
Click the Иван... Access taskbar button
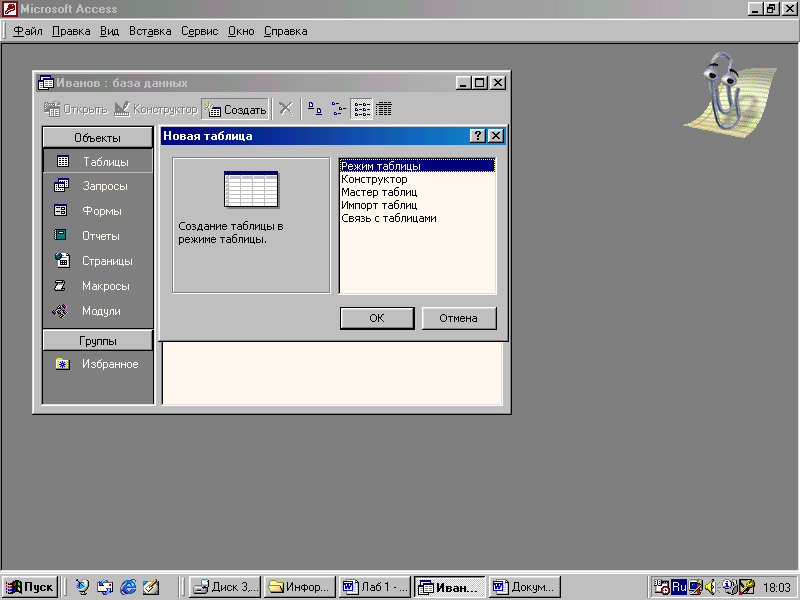449,587
